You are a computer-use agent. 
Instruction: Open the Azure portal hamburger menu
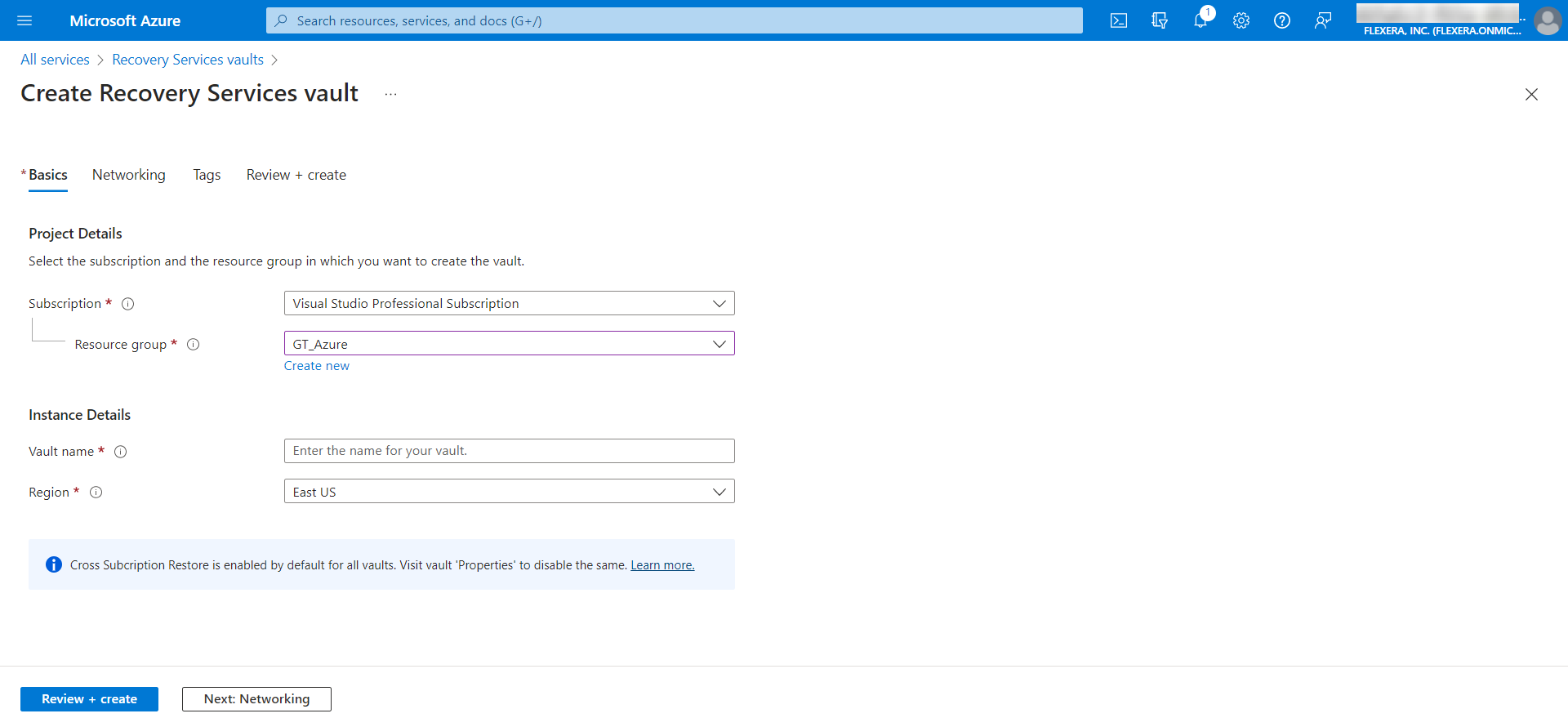(x=24, y=20)
